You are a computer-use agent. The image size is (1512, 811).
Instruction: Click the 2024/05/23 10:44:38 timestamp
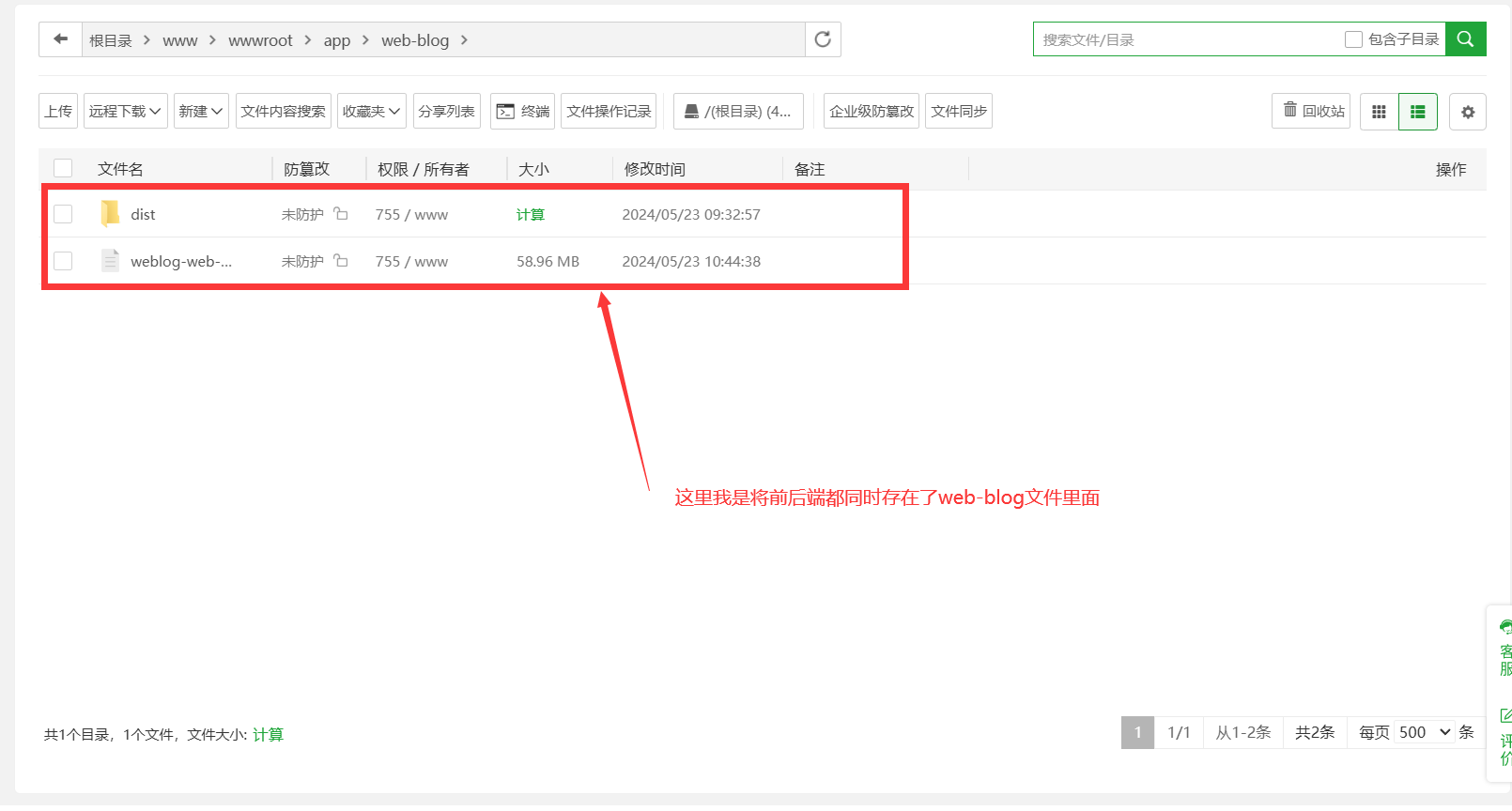click(691, 261)
